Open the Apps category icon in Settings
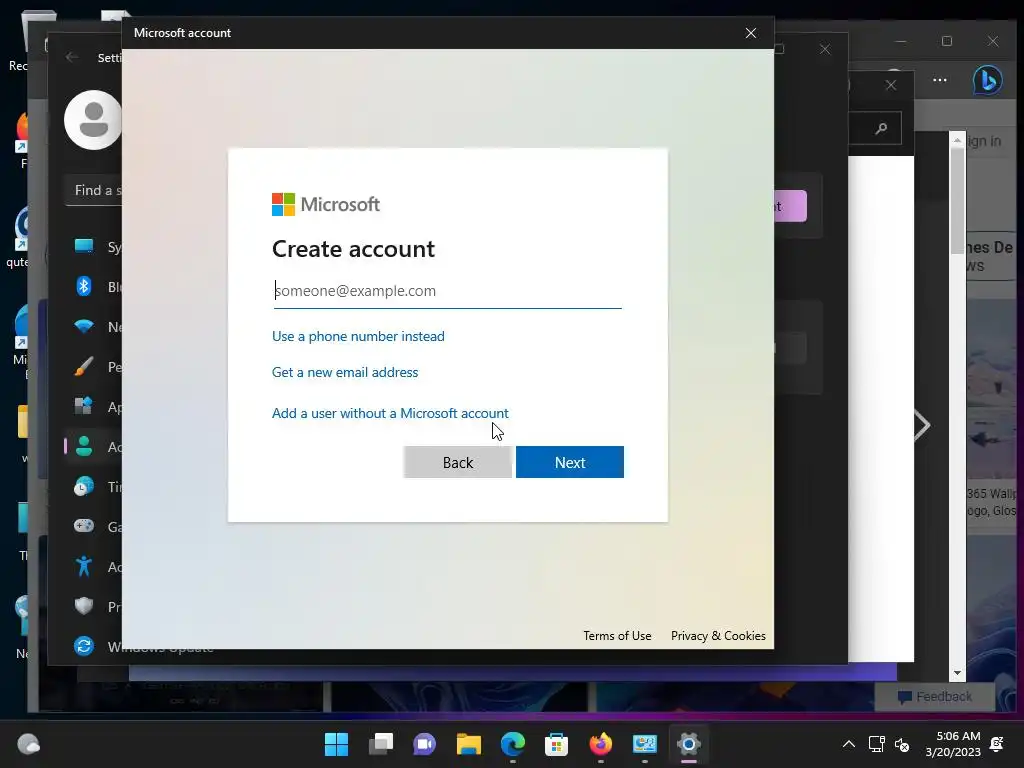1024x768 pixels. [x=84, y=406]
